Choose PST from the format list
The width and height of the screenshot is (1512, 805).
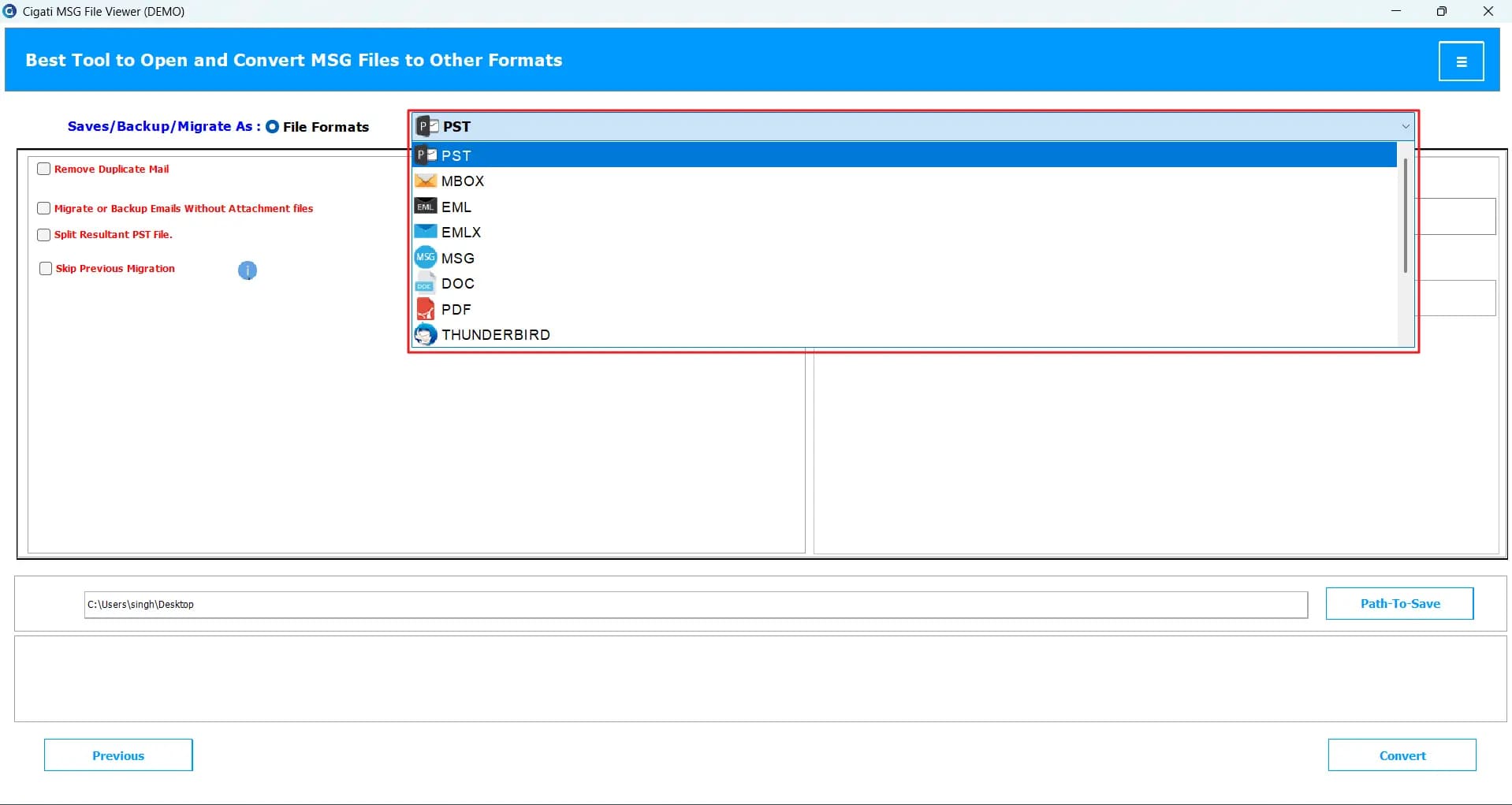tap(904, 155)
